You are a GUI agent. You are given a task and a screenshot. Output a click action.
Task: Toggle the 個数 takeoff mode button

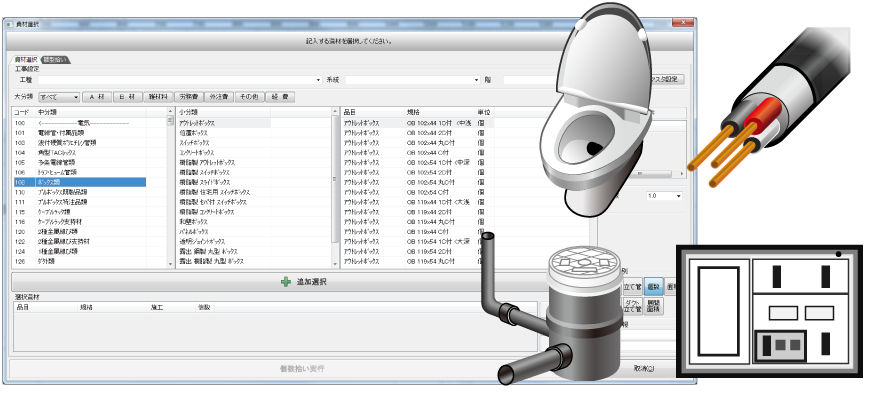tap(654, 287)
